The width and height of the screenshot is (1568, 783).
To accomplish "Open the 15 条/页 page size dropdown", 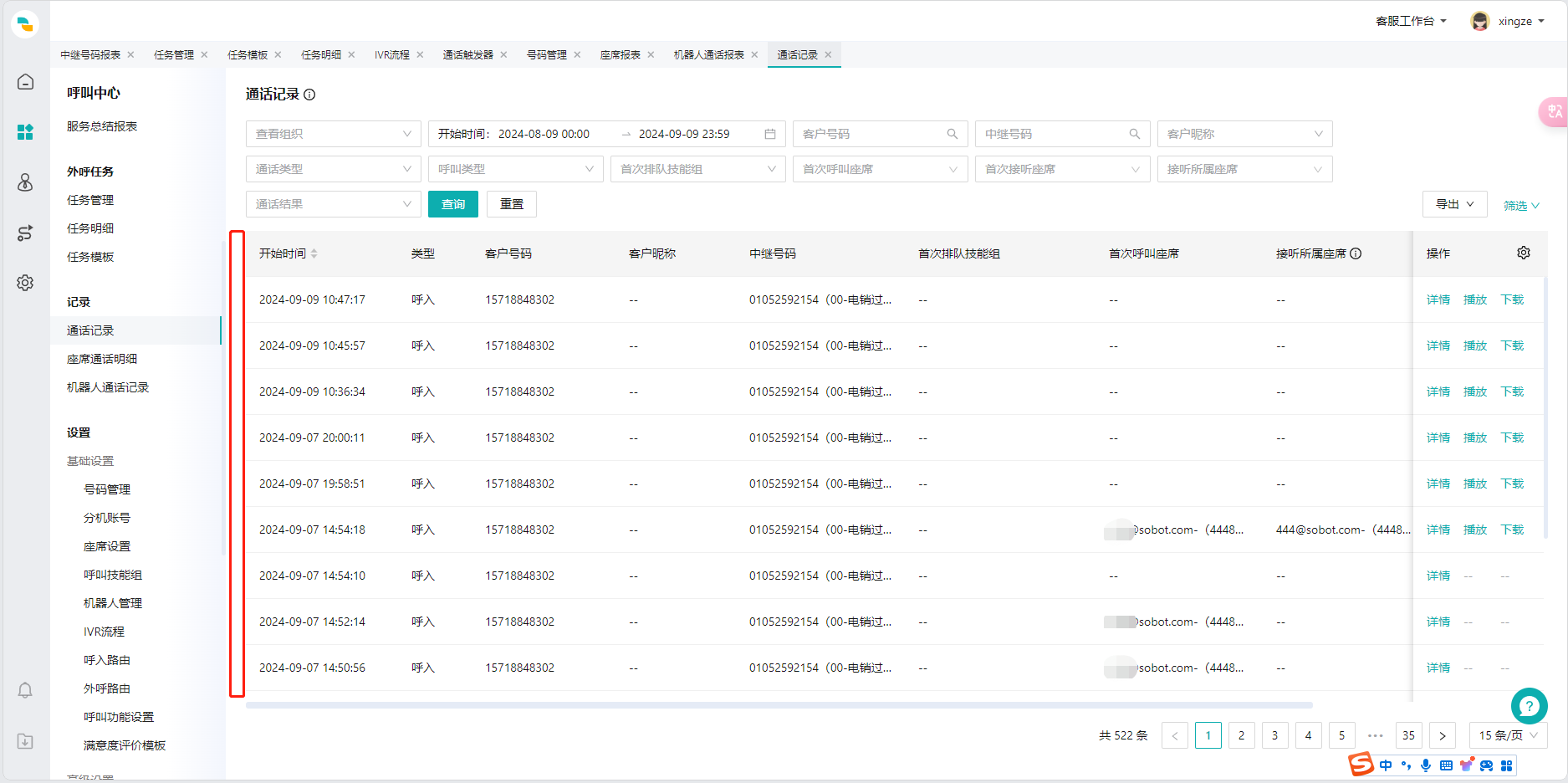I will [1508, 735].
